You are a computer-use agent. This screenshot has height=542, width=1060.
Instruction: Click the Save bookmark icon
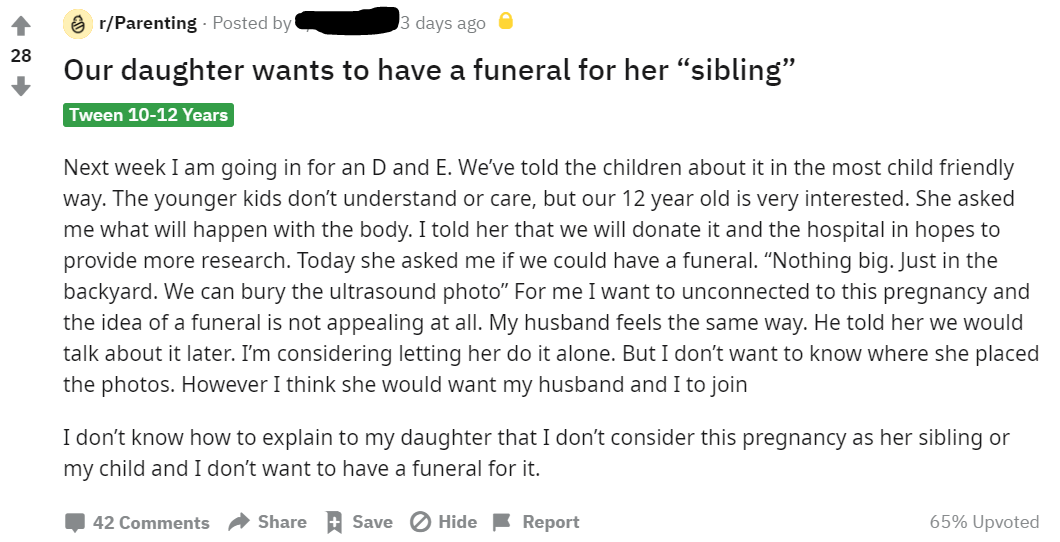(x=334, y=522)
